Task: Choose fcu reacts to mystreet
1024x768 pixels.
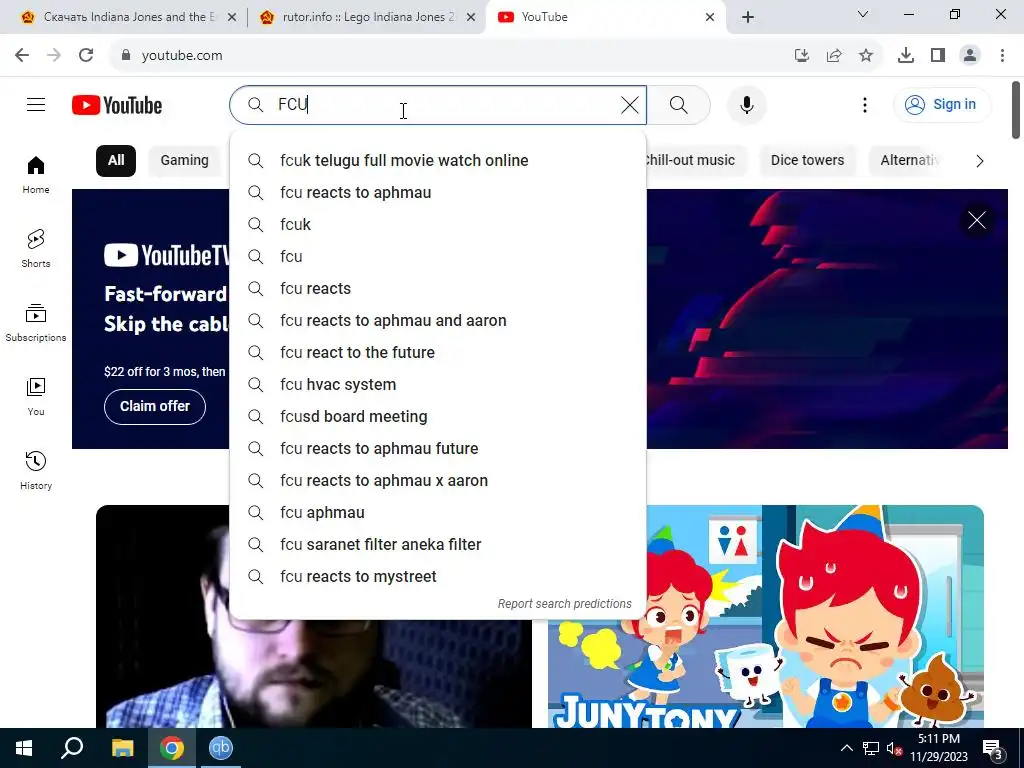Action: coord(438,577)
